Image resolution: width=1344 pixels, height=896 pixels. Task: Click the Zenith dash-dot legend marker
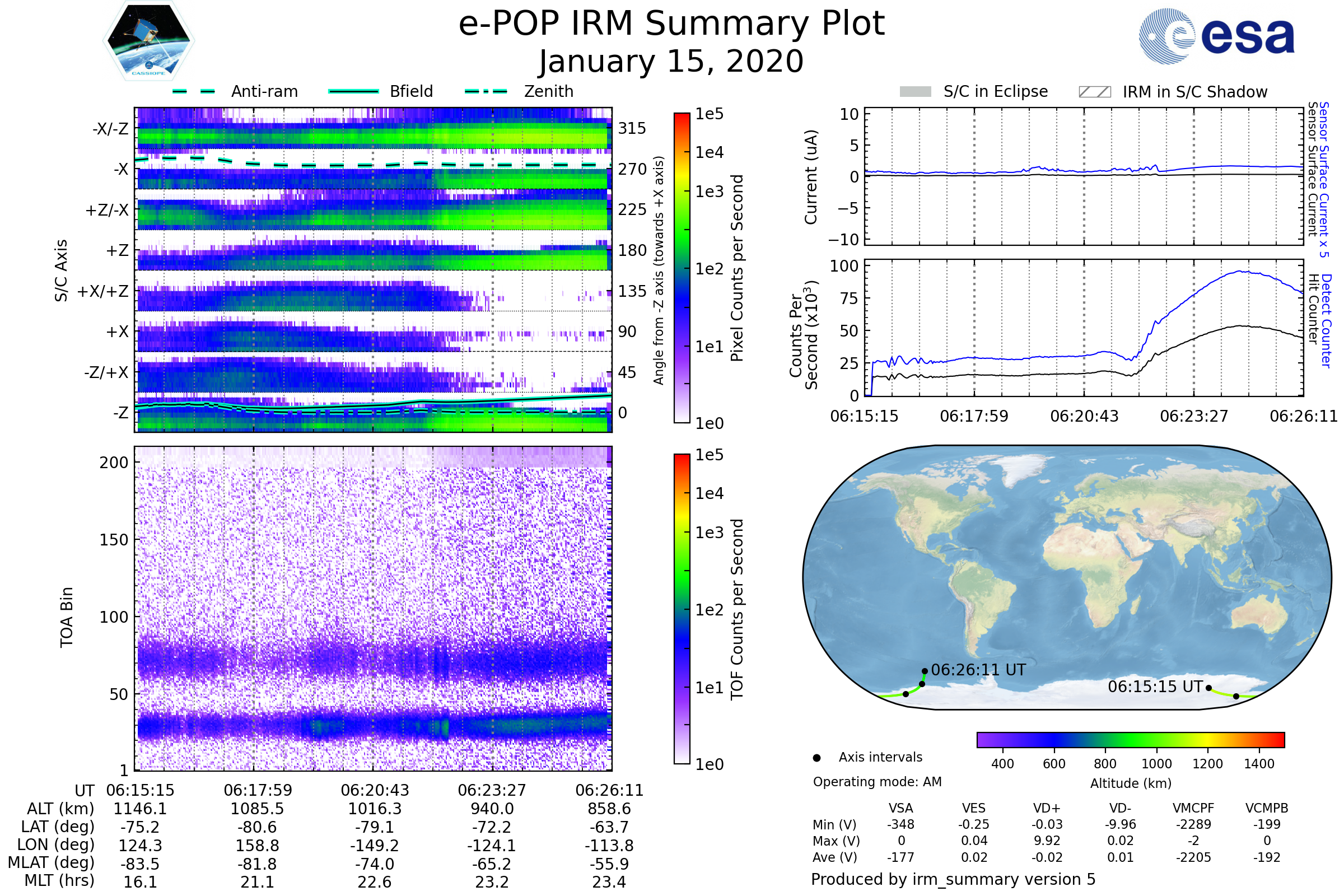486,91
